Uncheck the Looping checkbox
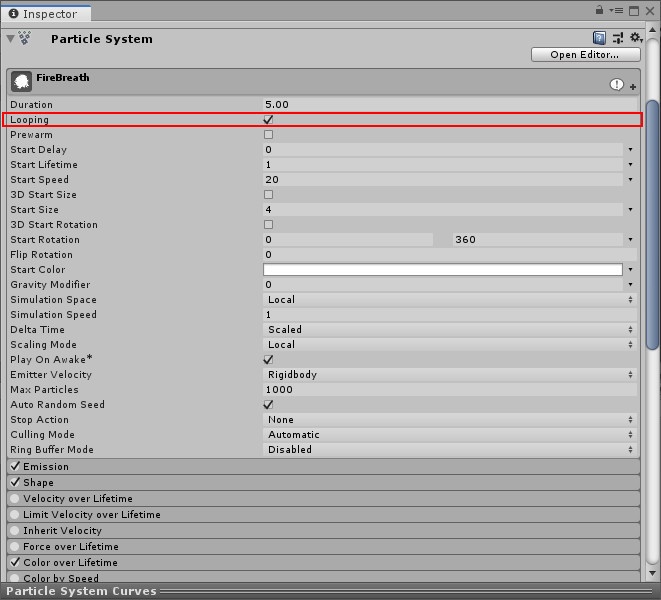Image resolution: width=661 pixels, height=600 pixels. pyautogui.click(x=268, y=120)
